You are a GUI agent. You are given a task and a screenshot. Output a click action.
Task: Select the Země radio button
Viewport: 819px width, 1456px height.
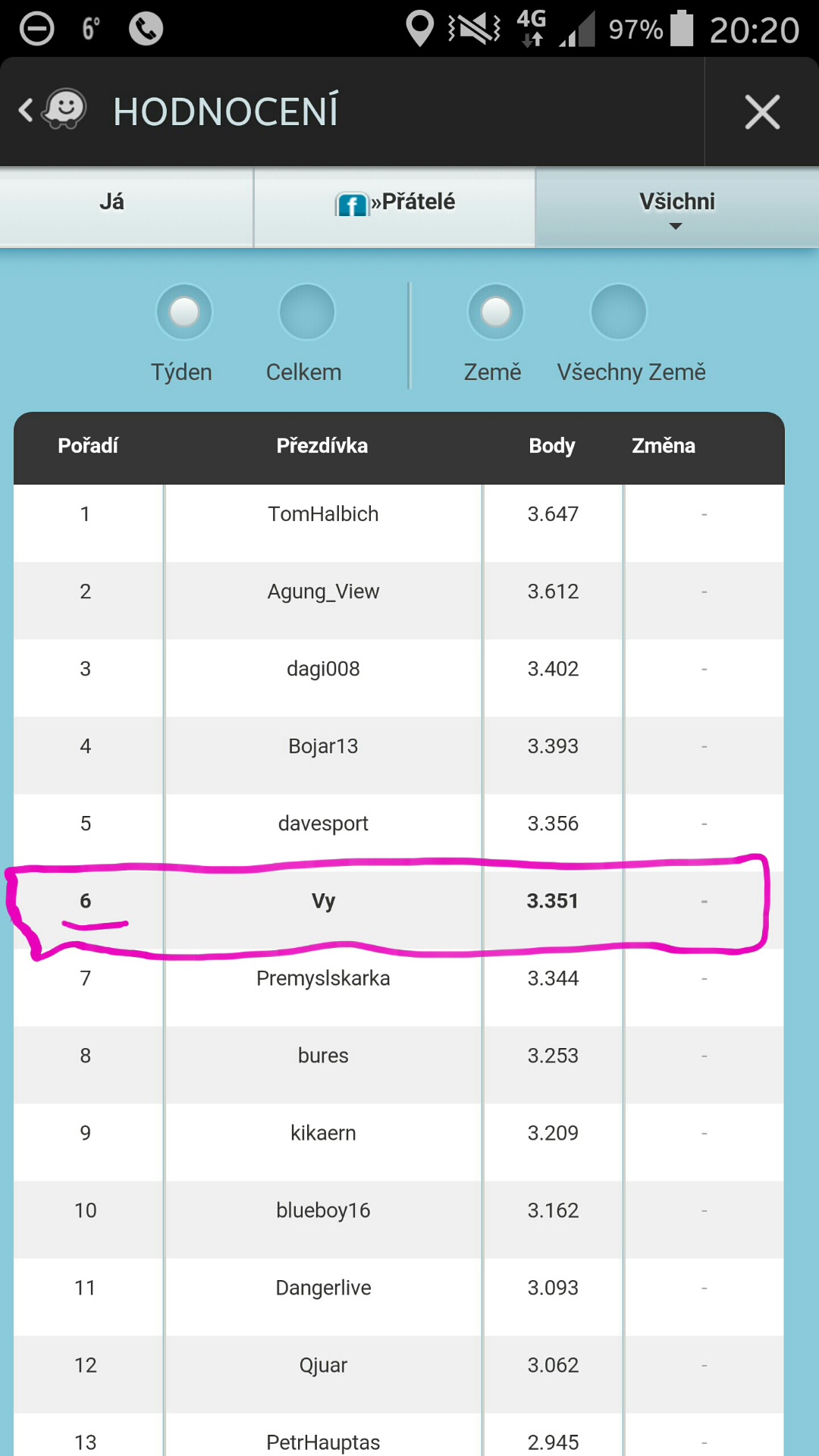495,312
